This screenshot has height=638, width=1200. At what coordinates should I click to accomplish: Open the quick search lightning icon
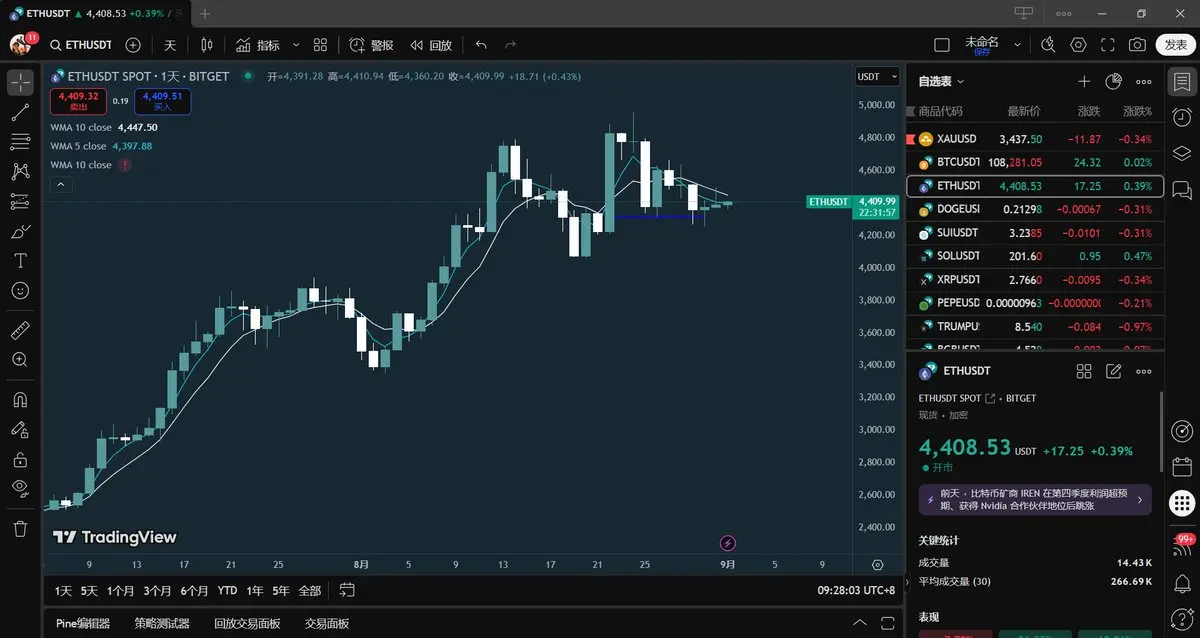[1048, 45]
